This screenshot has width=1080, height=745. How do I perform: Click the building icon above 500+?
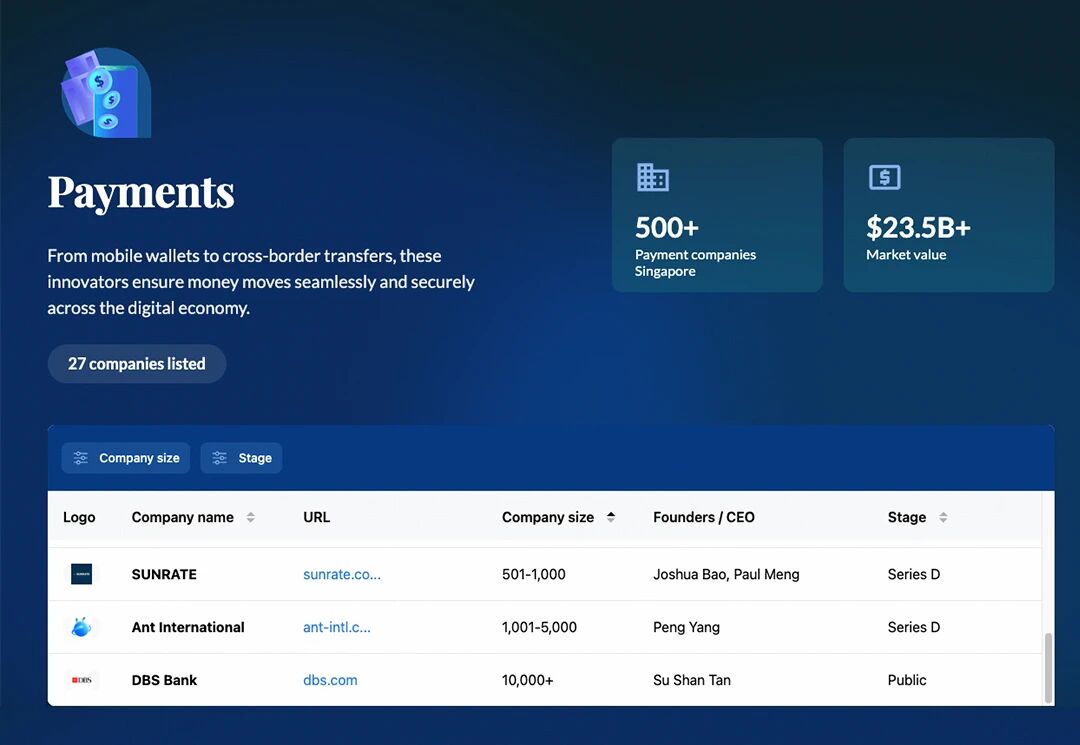tap(652, 177)
